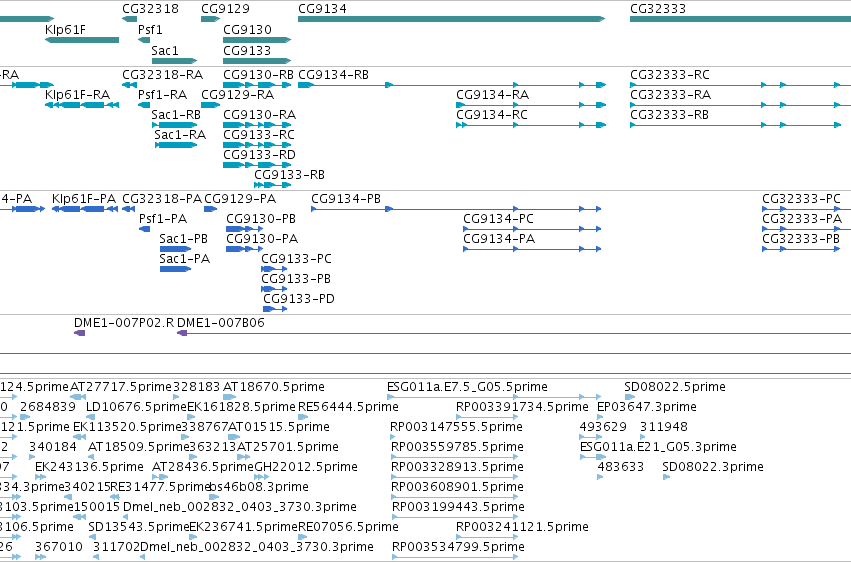
Task: Select transcript Klp61F-RA
Action: pyautogui.click(x=82, y=105)
